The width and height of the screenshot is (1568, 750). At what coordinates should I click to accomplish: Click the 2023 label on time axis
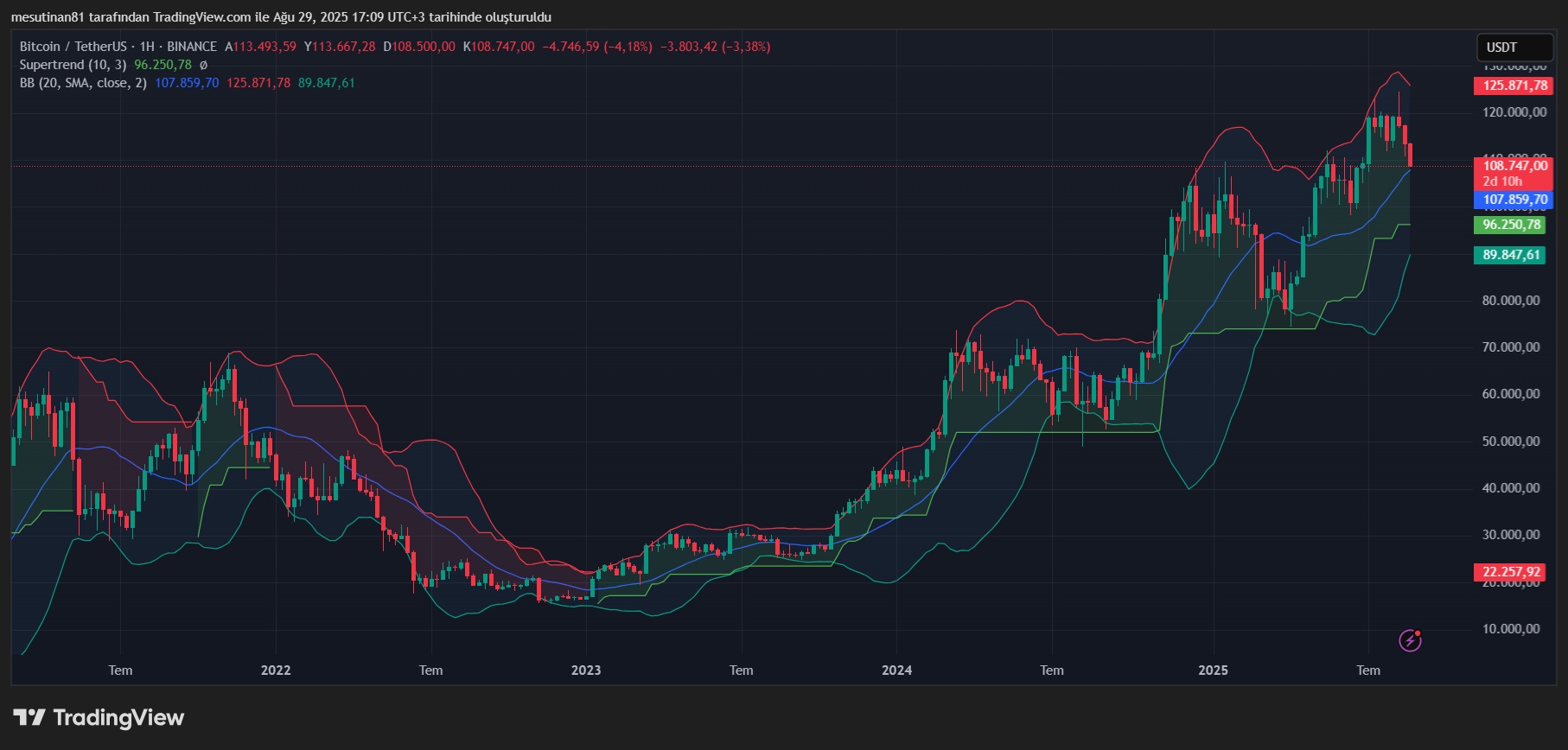586,671
